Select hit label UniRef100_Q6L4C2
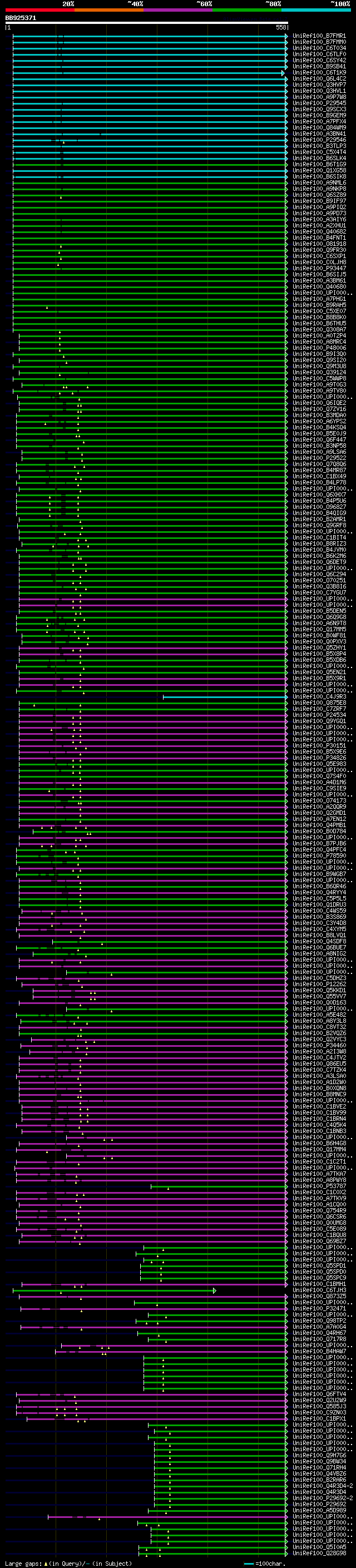Viewport: 356px width, 1568px height. coord(319,78)
